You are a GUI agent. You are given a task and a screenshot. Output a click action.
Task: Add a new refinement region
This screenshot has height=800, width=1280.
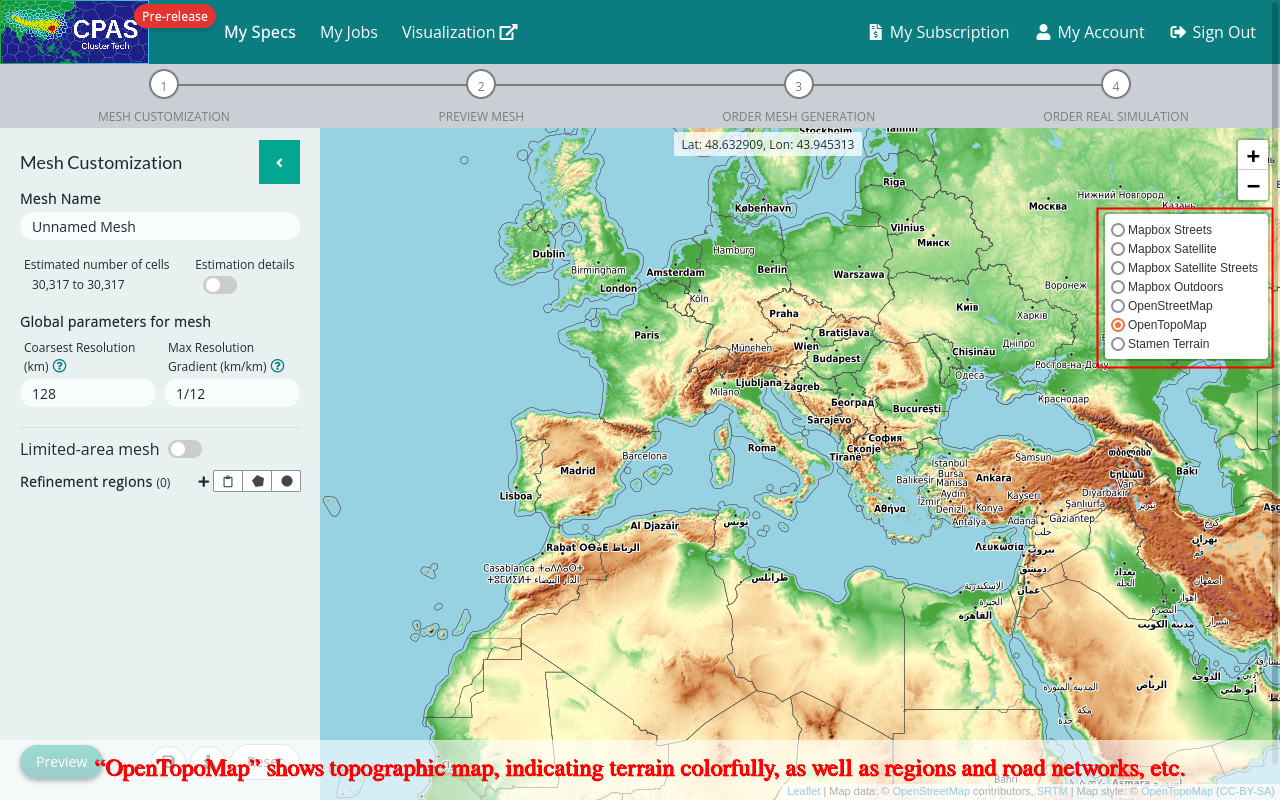tap(204, 481)
